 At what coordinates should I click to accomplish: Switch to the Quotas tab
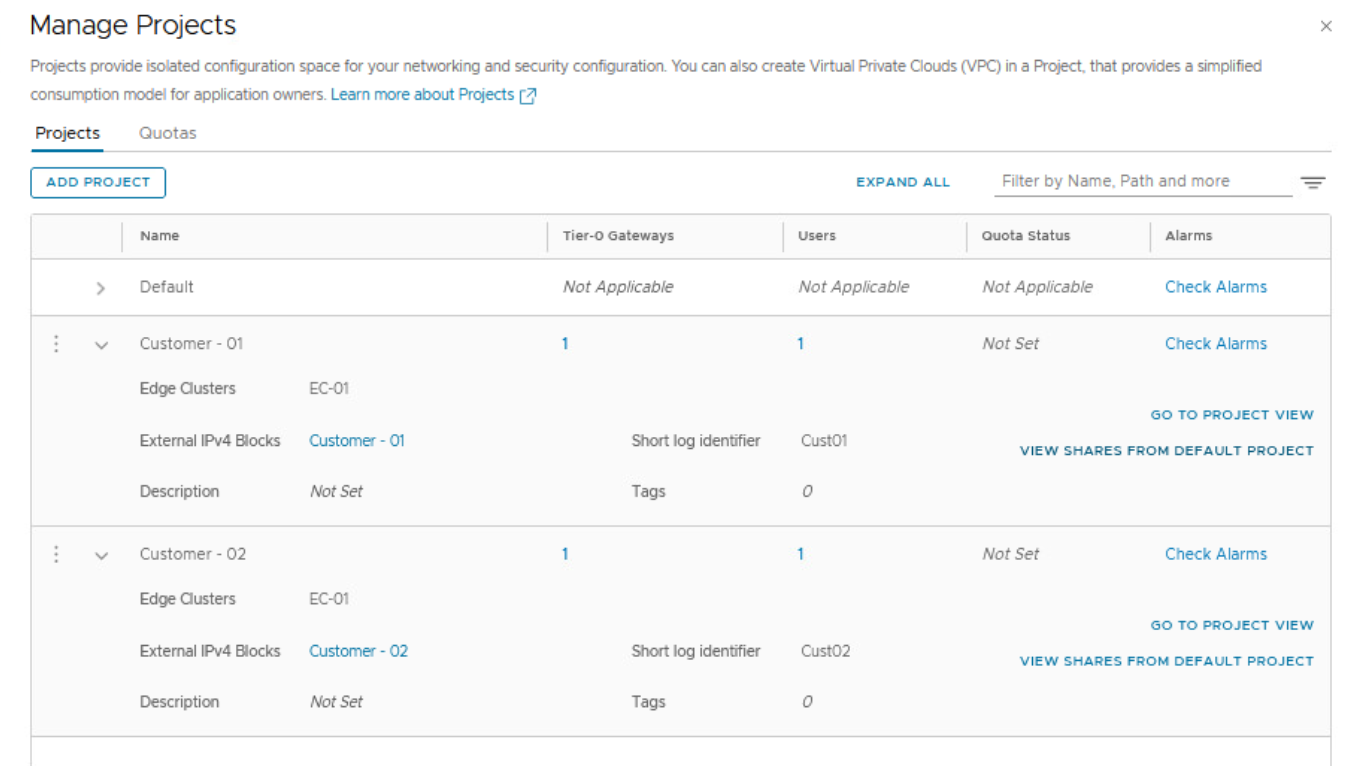point(167,133)
